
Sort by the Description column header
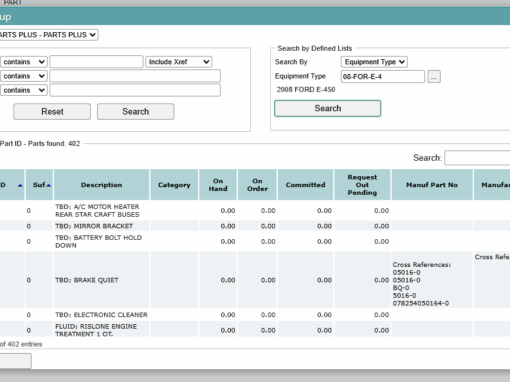(x=102, y=185)
